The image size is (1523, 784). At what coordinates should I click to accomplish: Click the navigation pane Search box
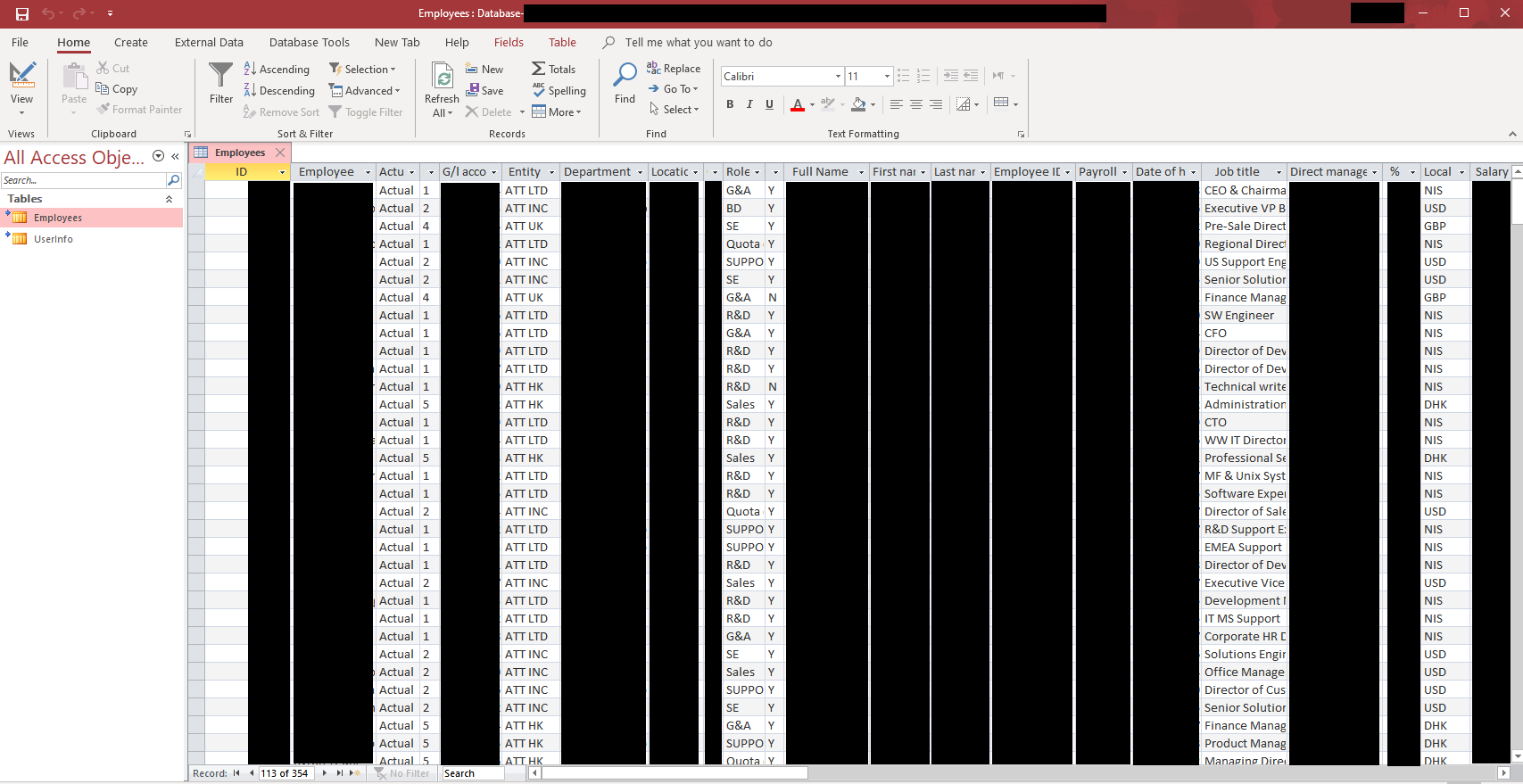(84, 180)
